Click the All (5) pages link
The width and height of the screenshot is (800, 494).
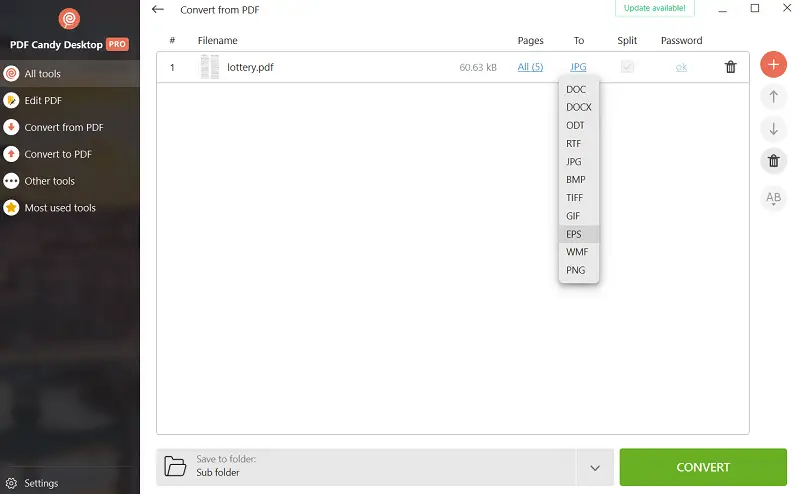tap(530, 67)
